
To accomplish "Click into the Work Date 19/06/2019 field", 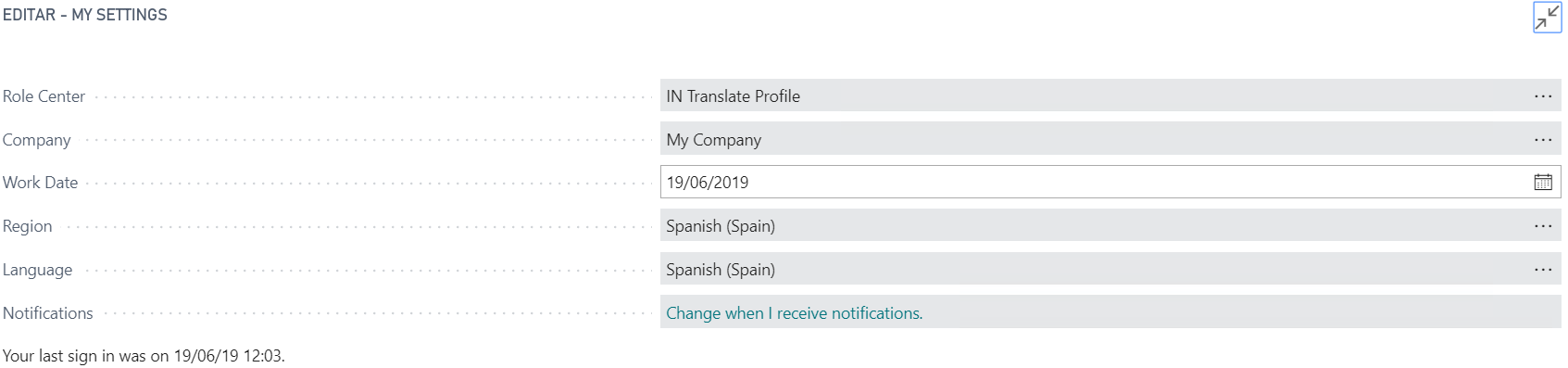I will click(x=1095, y=182).
